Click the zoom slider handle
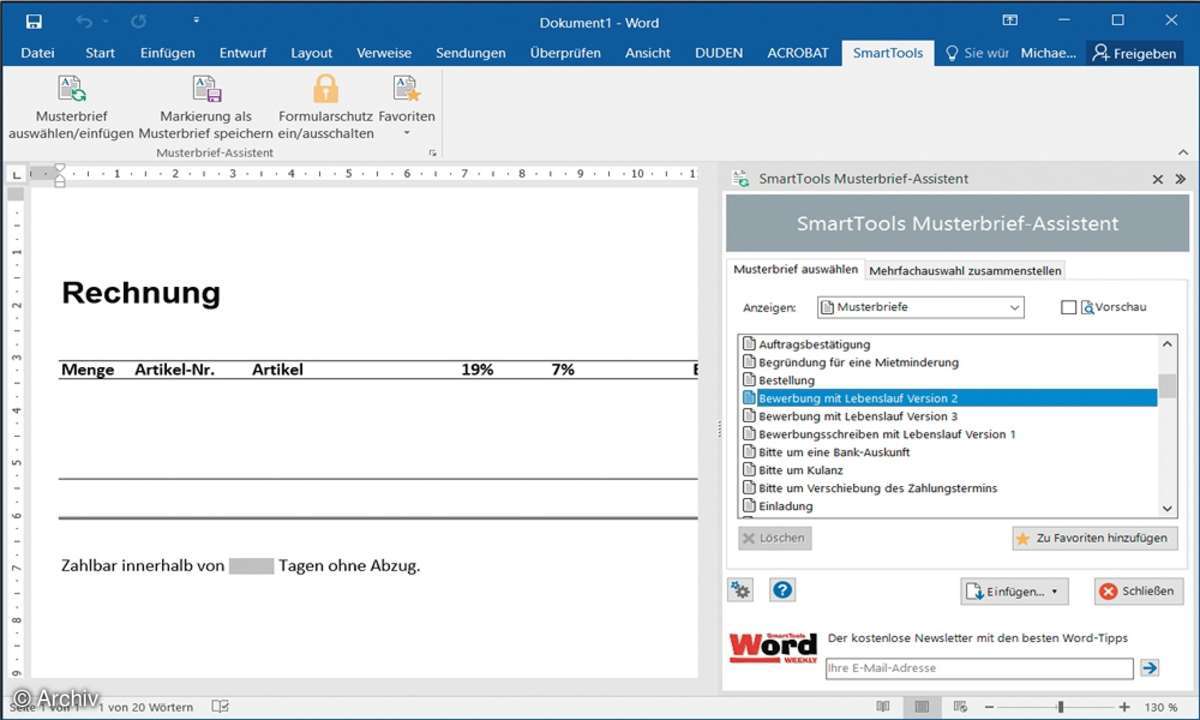Screen dimensions: 1200x720 click(1060, 707)
